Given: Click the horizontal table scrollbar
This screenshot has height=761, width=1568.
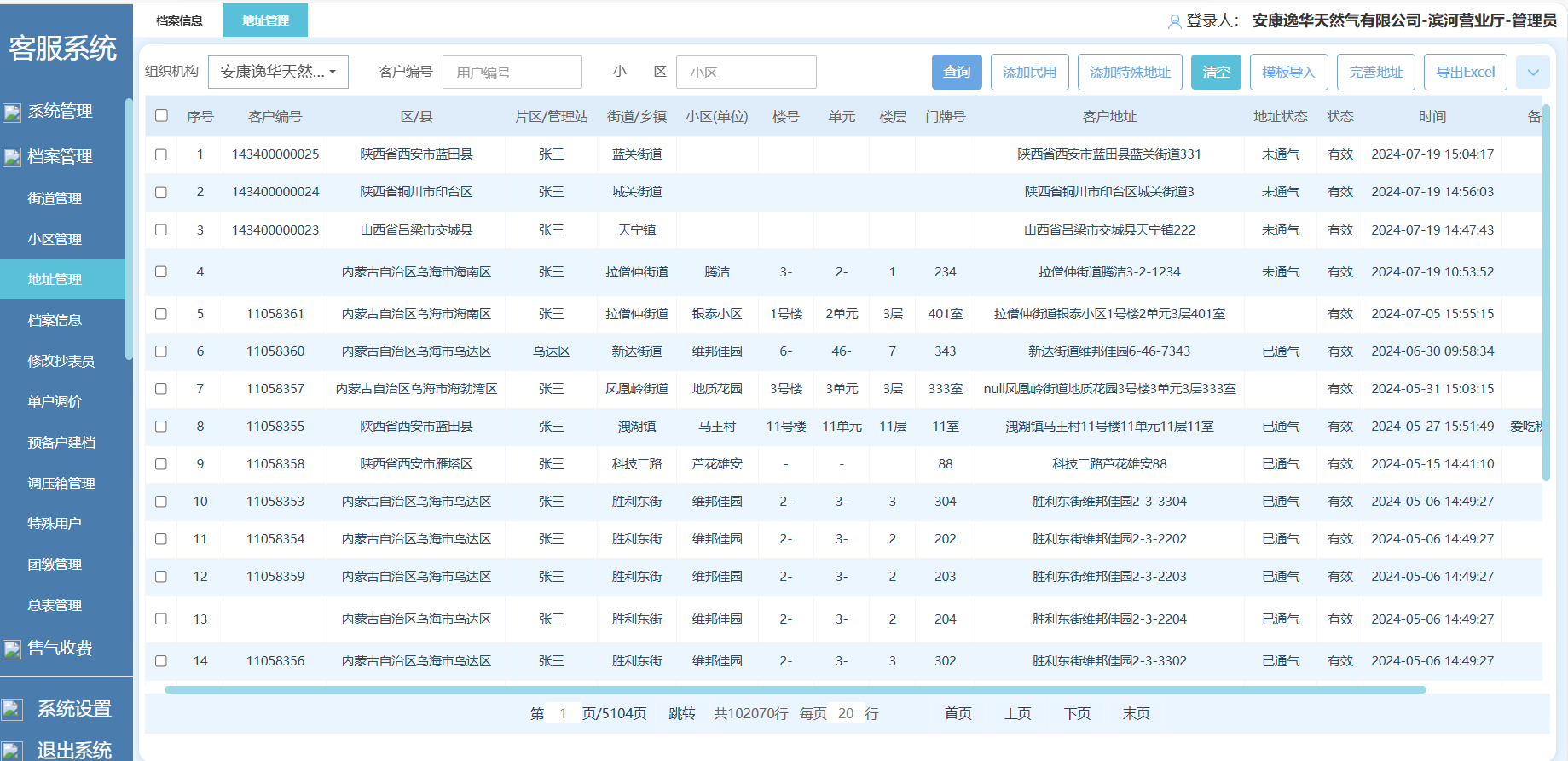Looking at the screenshot, I should point(795,689).
